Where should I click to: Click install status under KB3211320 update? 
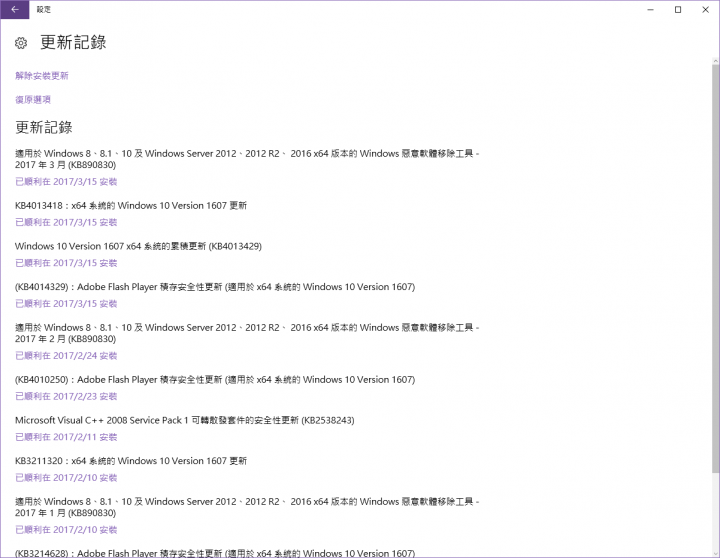[x=66, y=478]
